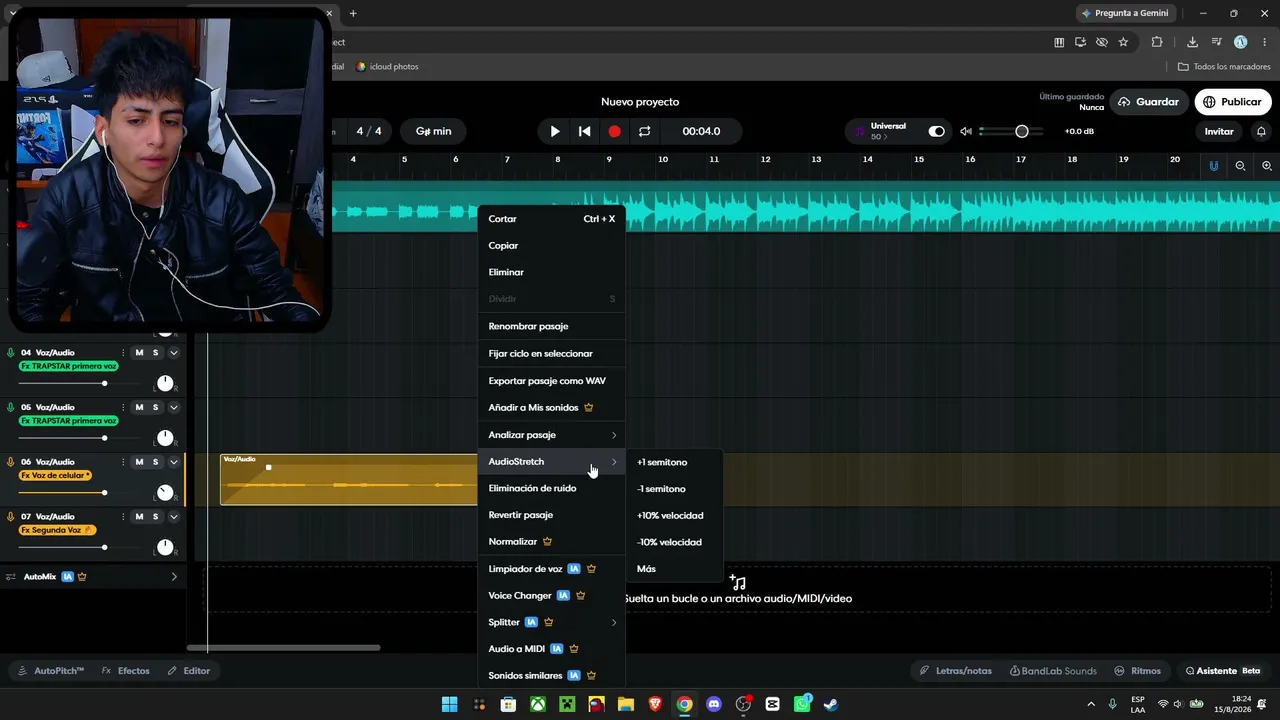Open Steam from the taskbar
Screen dimensions: 1280x720
pos(831,704)
